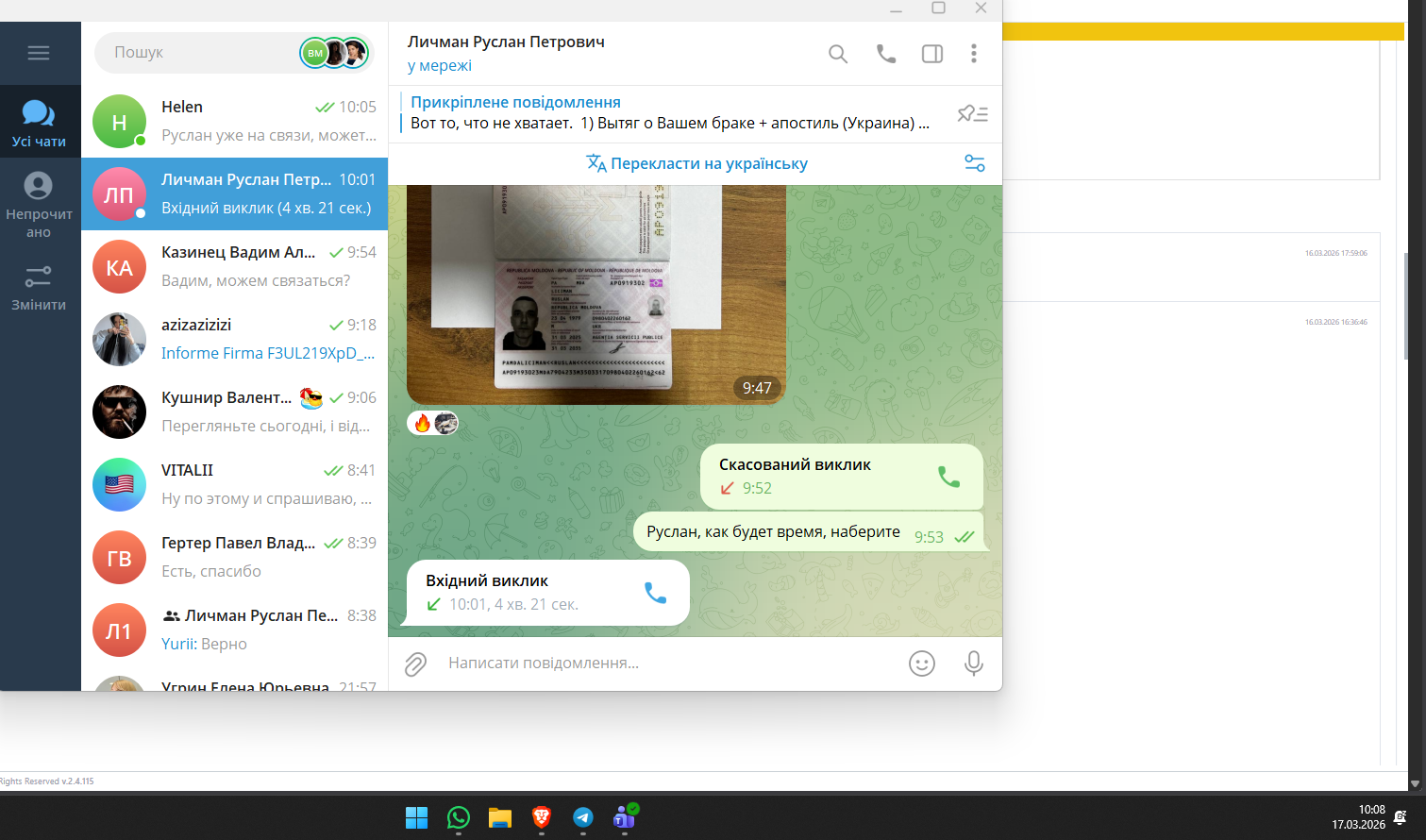Click the flag avatar of VITALII
Image resolution: width=1426 pixels, height=840 pixels.
[119, 485]
